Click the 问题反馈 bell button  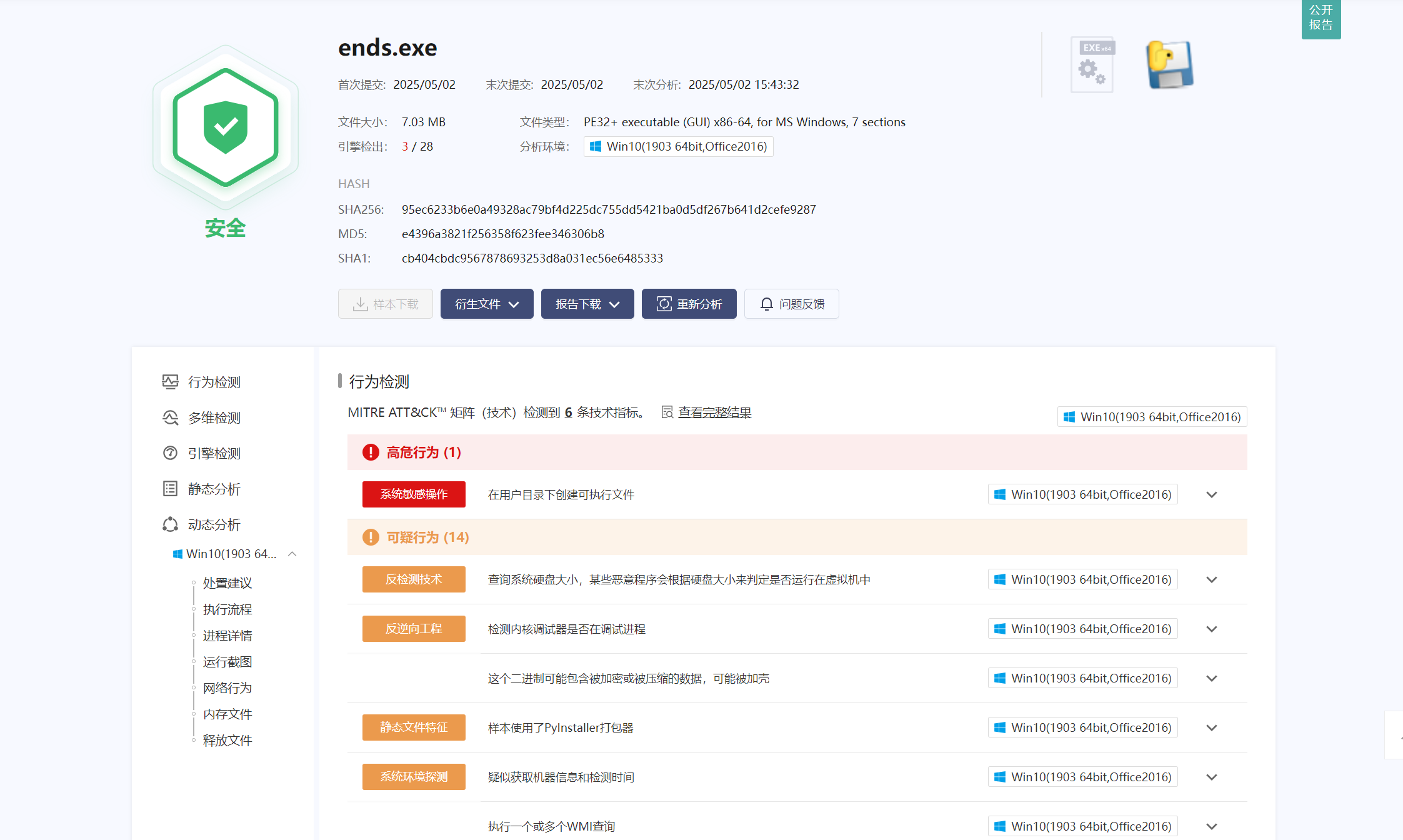(792, 304)
